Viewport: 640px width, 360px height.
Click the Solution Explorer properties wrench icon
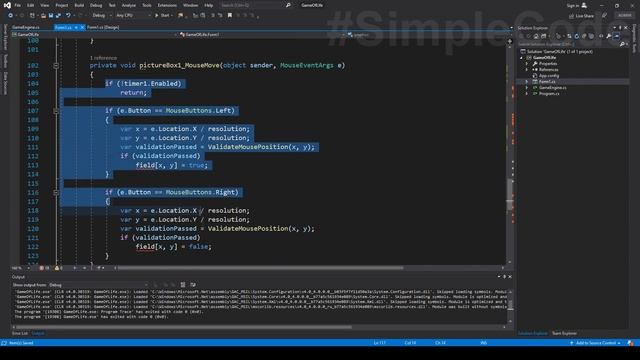[x=609, y=36]
